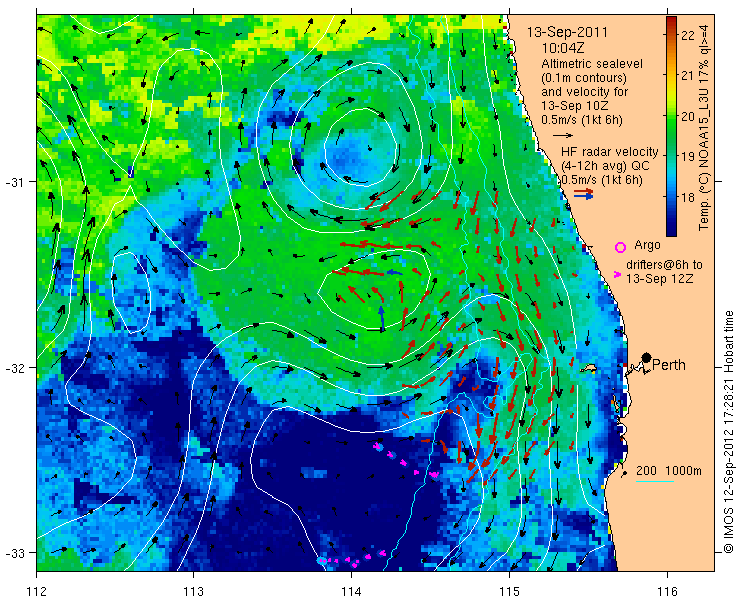Image resolution: width=740 pixels, height=600 pixels.
Task: Click the latitude -32 axis label
Action: [14, 367]
